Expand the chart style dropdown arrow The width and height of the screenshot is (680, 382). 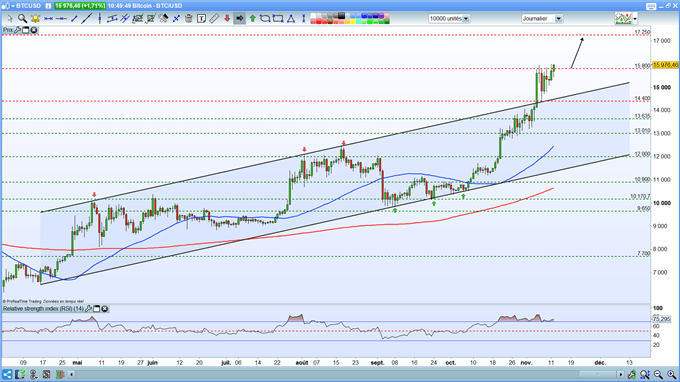[x=635, y=19]
